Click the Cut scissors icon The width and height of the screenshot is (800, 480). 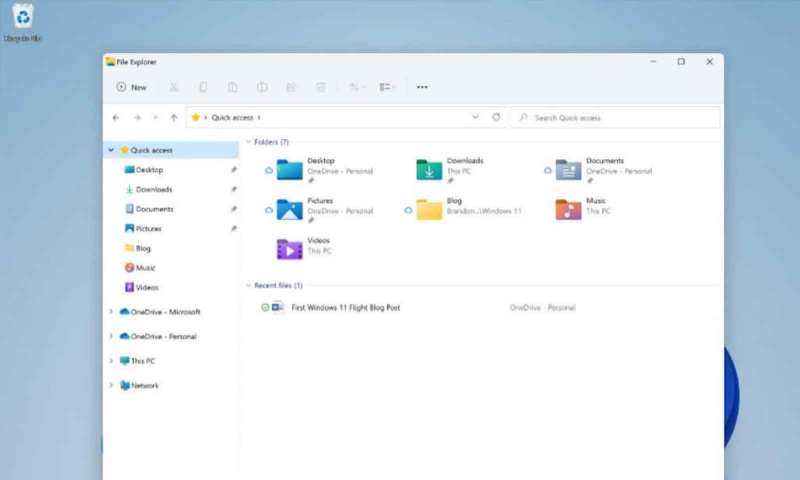click(x=173, y=87)
